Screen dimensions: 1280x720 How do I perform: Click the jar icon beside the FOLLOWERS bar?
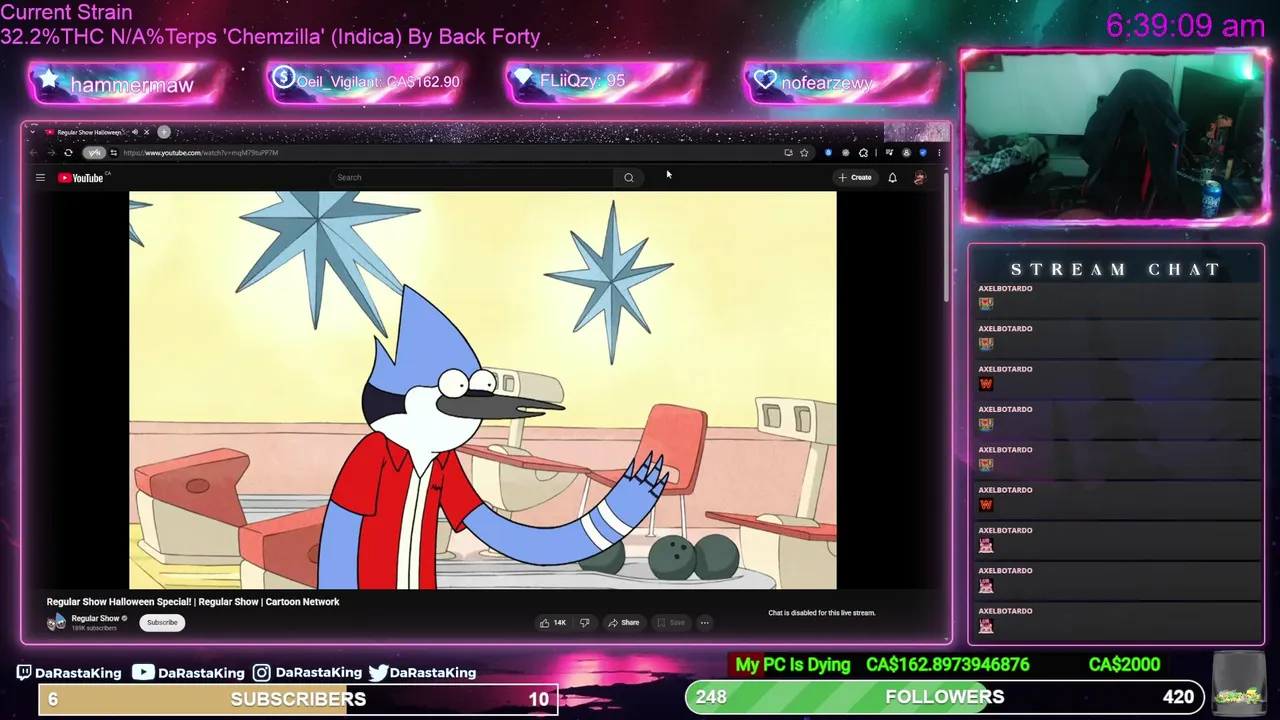(x=1237, y=684)
